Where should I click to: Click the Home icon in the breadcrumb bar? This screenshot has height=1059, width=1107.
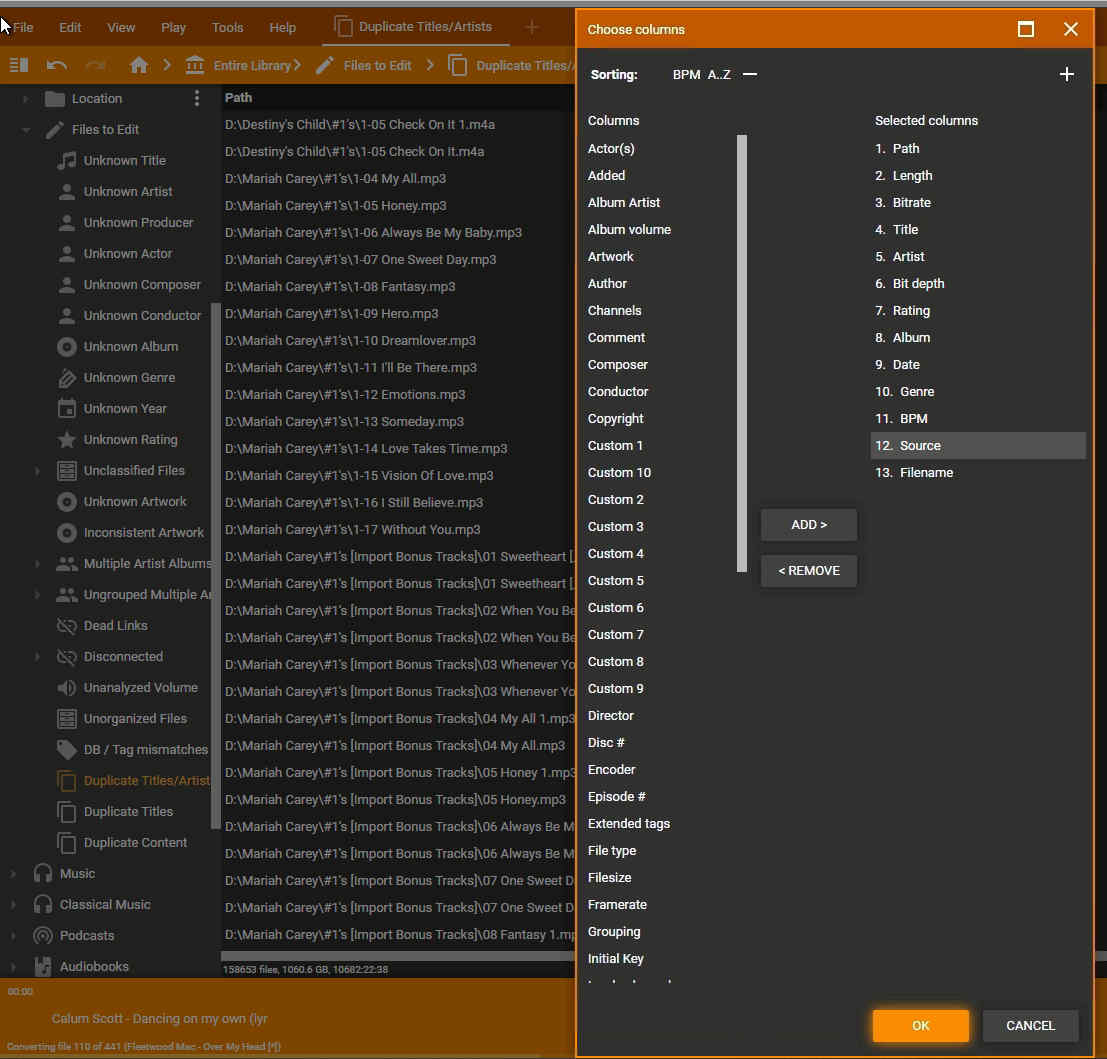click(x=139, y=65)
